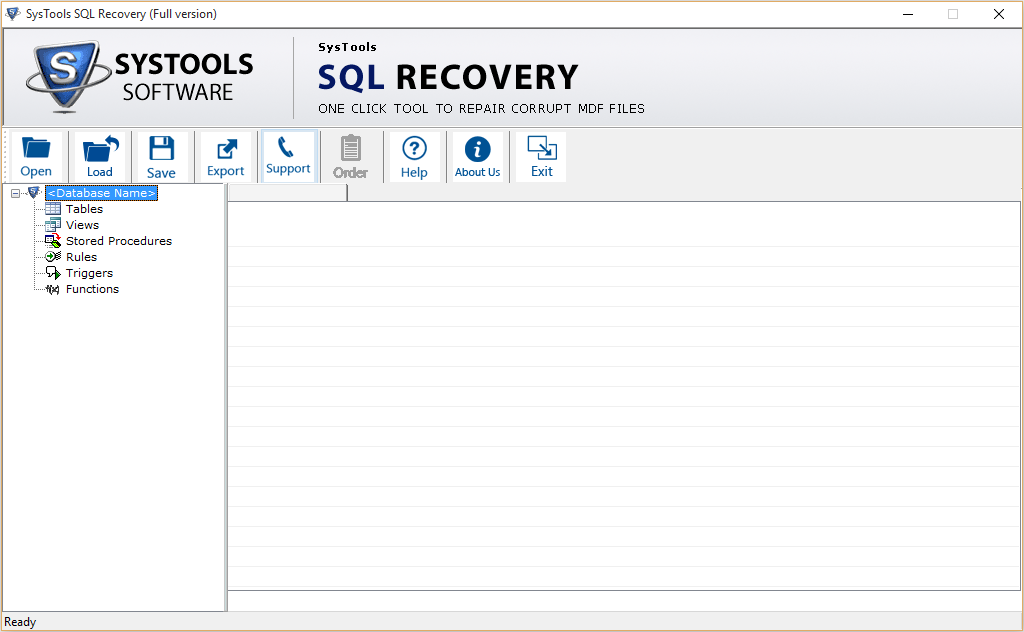
Task: Open Support with the phone icon
Action: click(288, 157)
